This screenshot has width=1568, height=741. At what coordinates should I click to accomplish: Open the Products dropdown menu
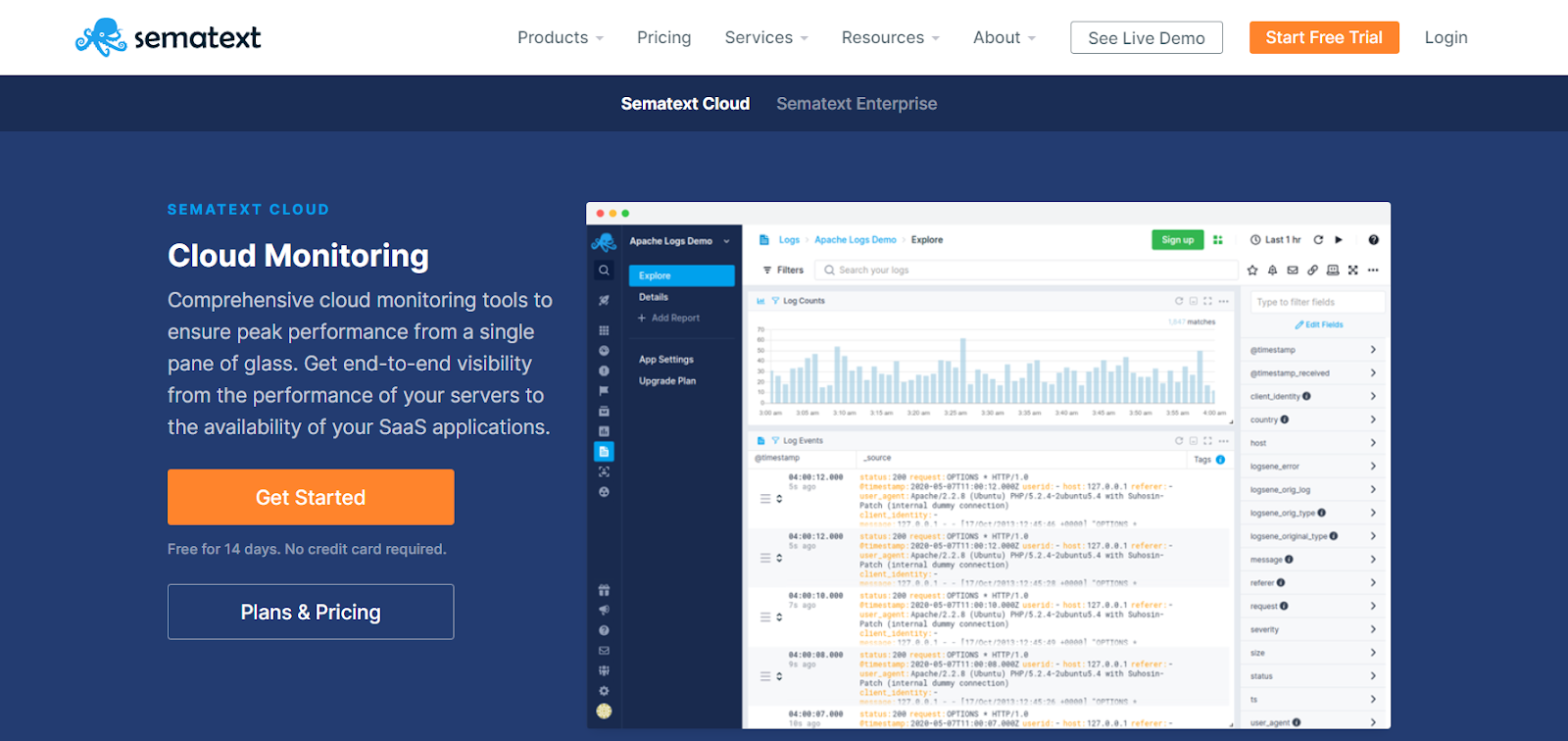pos(561,37)
